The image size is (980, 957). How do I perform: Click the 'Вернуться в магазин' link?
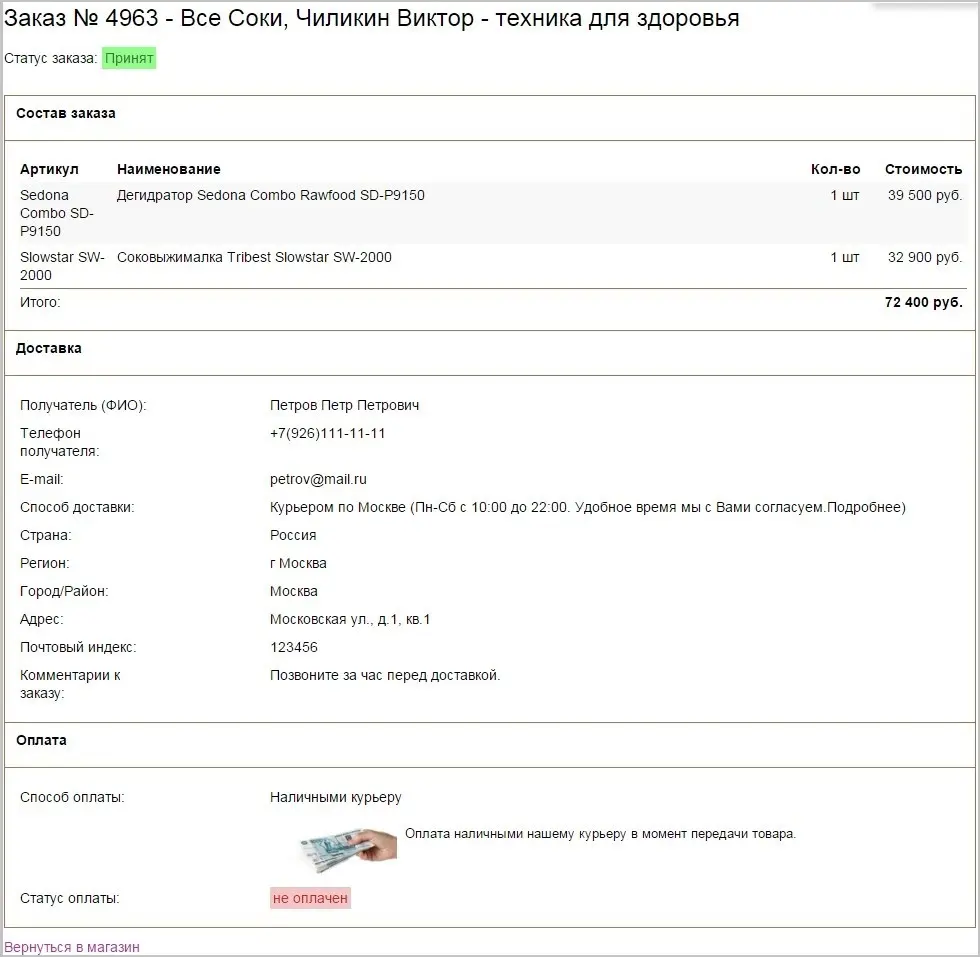coord(72,947)
